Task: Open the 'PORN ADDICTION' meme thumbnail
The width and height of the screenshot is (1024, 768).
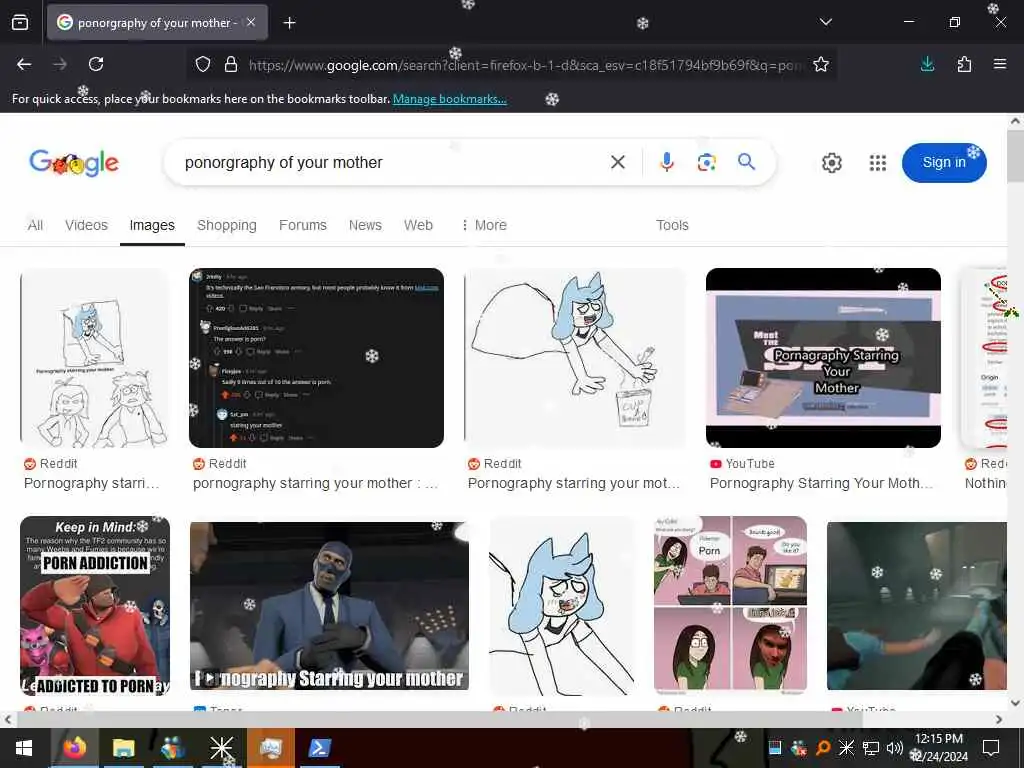Action: tap(95, 606)
